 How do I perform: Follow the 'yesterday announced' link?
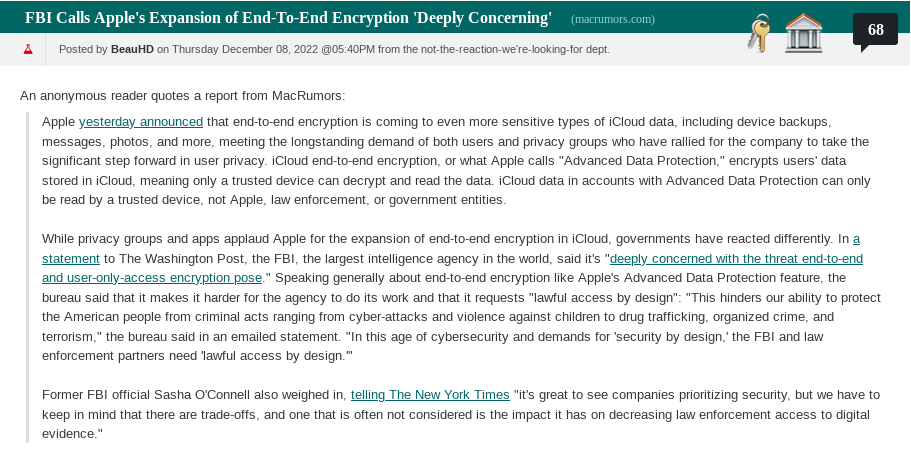141,121
